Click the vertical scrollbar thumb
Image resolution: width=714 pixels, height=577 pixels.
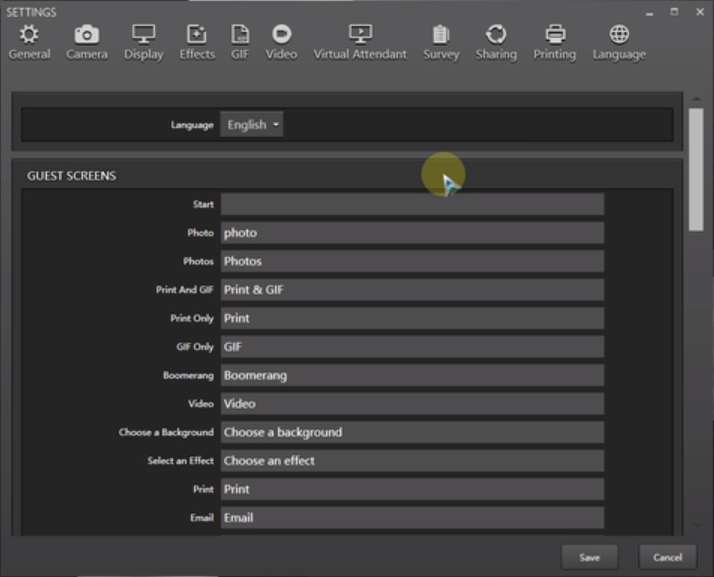click(696, 168)
